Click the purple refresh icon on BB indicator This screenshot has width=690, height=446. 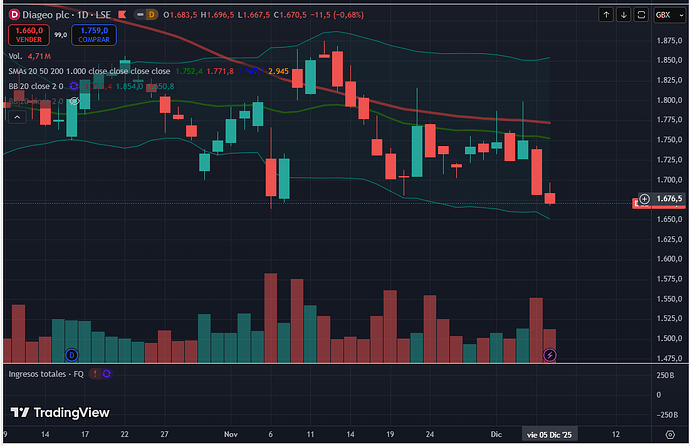tap(74, 87)
